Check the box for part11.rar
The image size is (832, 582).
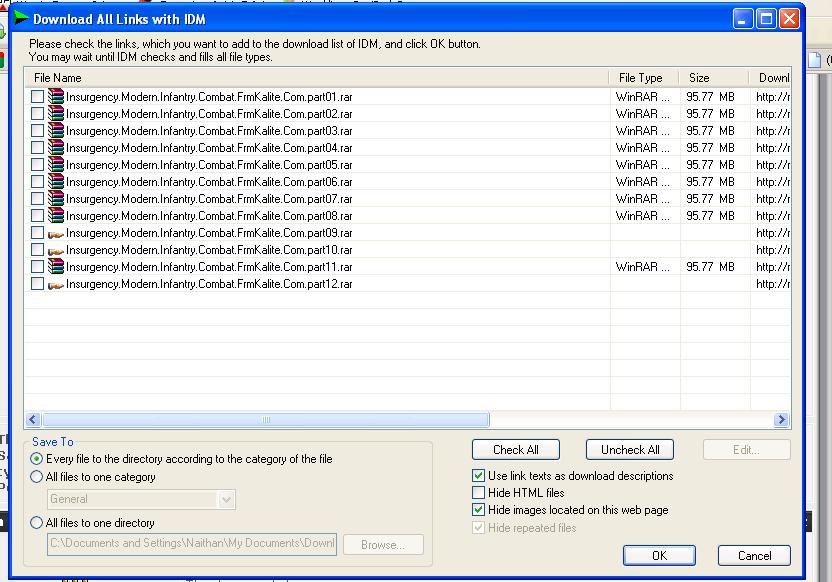[x=37, y=266]
